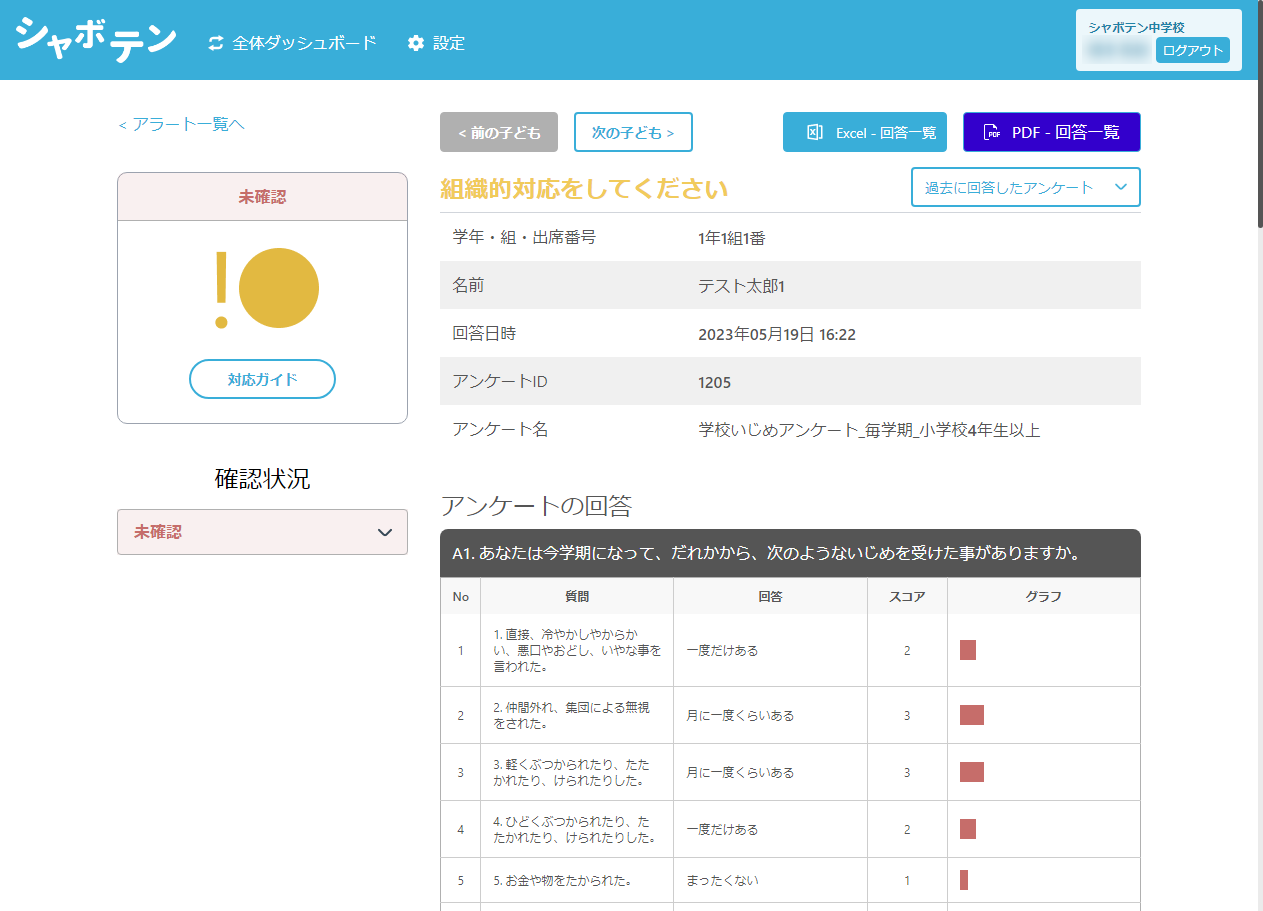The image size is (1263, 911).
Task: Click row 2 graph bar
Action: pos(972,715)
